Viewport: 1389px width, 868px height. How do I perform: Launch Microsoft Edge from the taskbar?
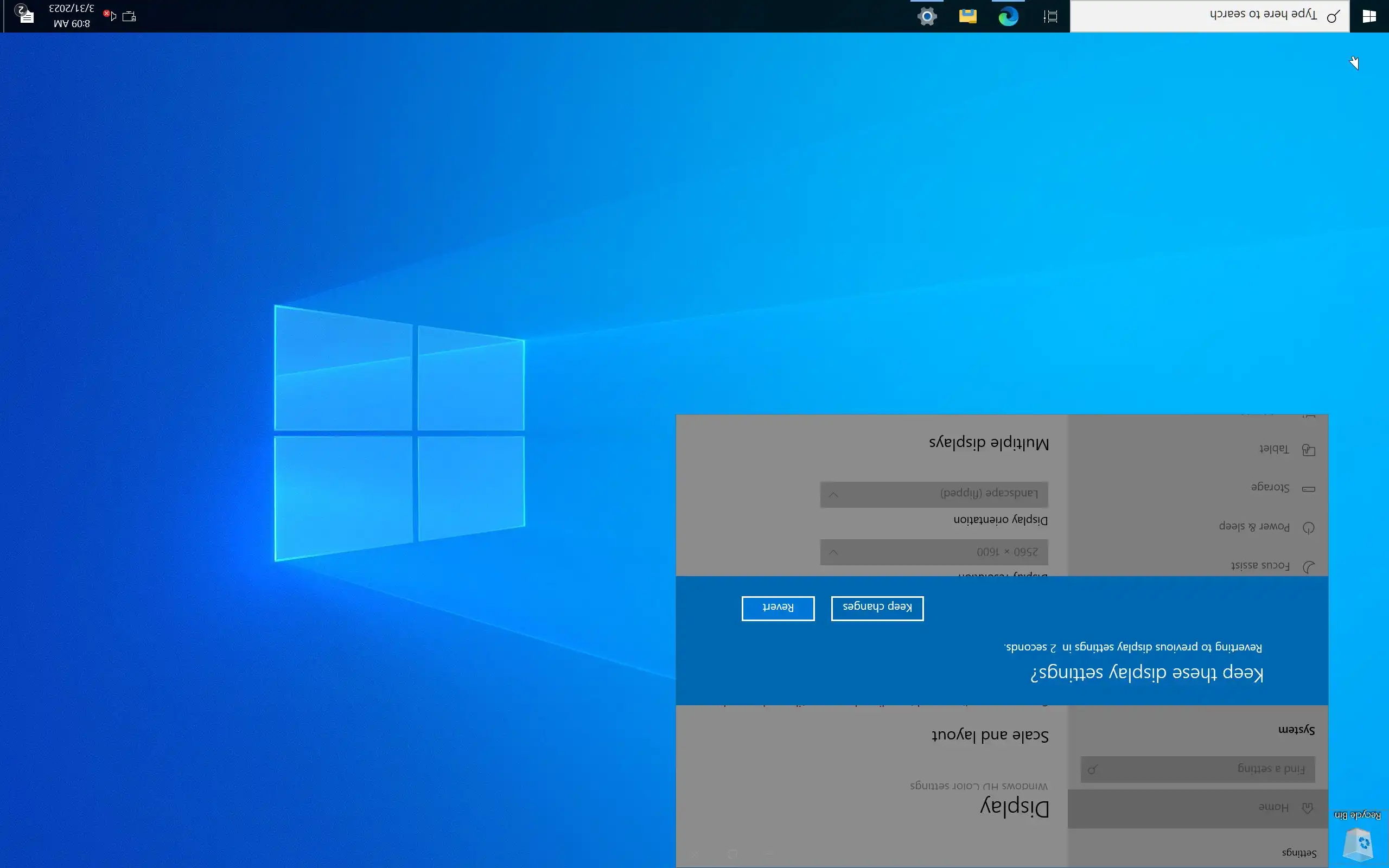pos(1008,16)
